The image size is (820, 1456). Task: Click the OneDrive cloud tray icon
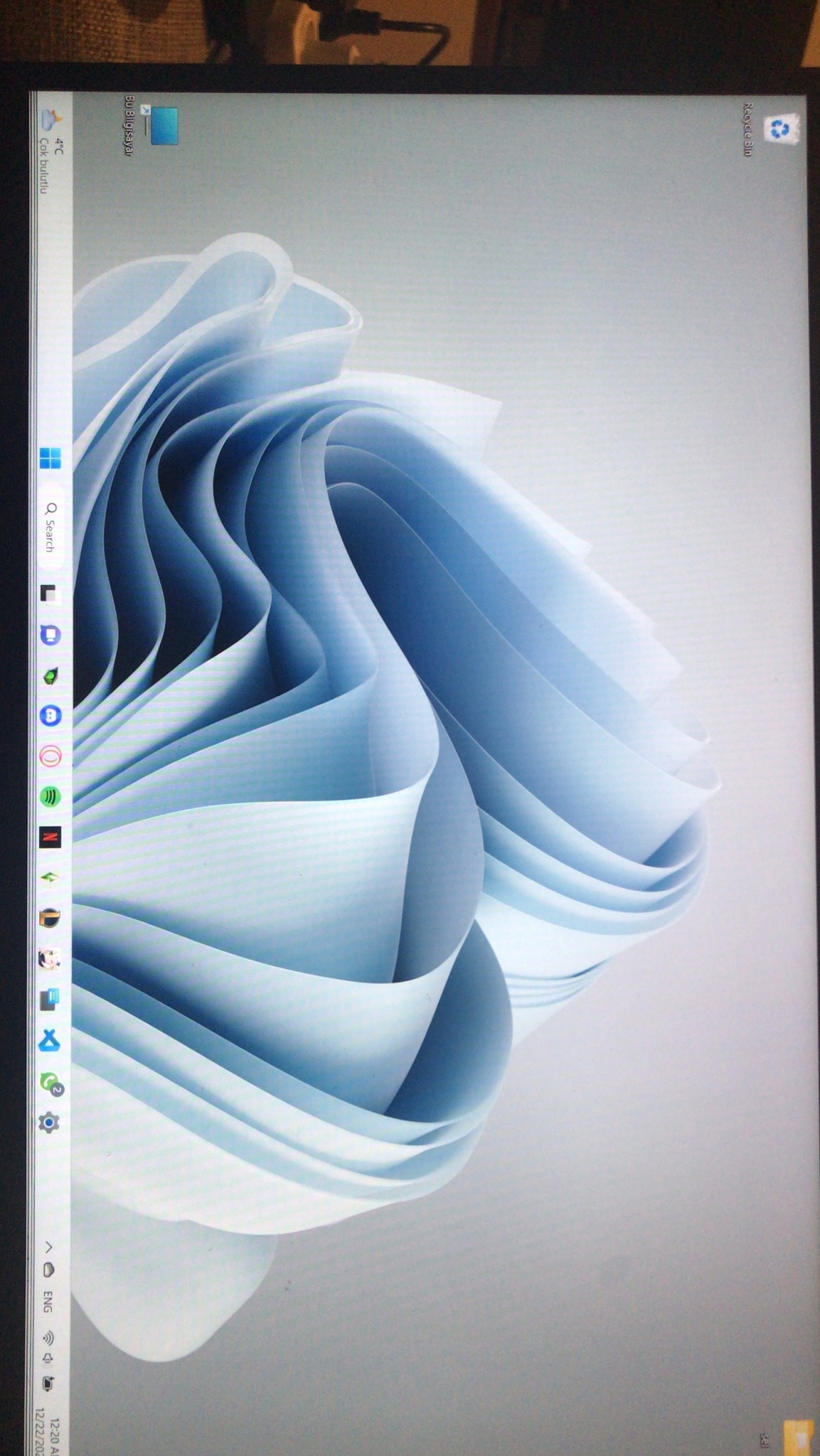coord(48,1270)
